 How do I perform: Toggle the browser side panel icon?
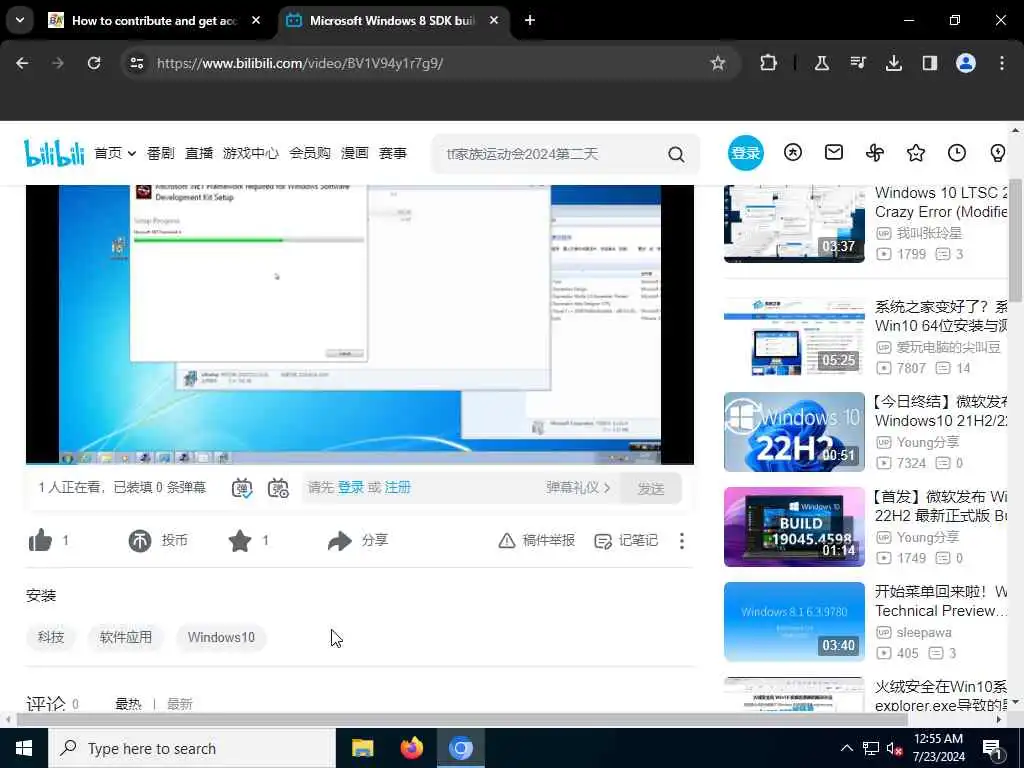pyautogui.click(x=930, y=63)
